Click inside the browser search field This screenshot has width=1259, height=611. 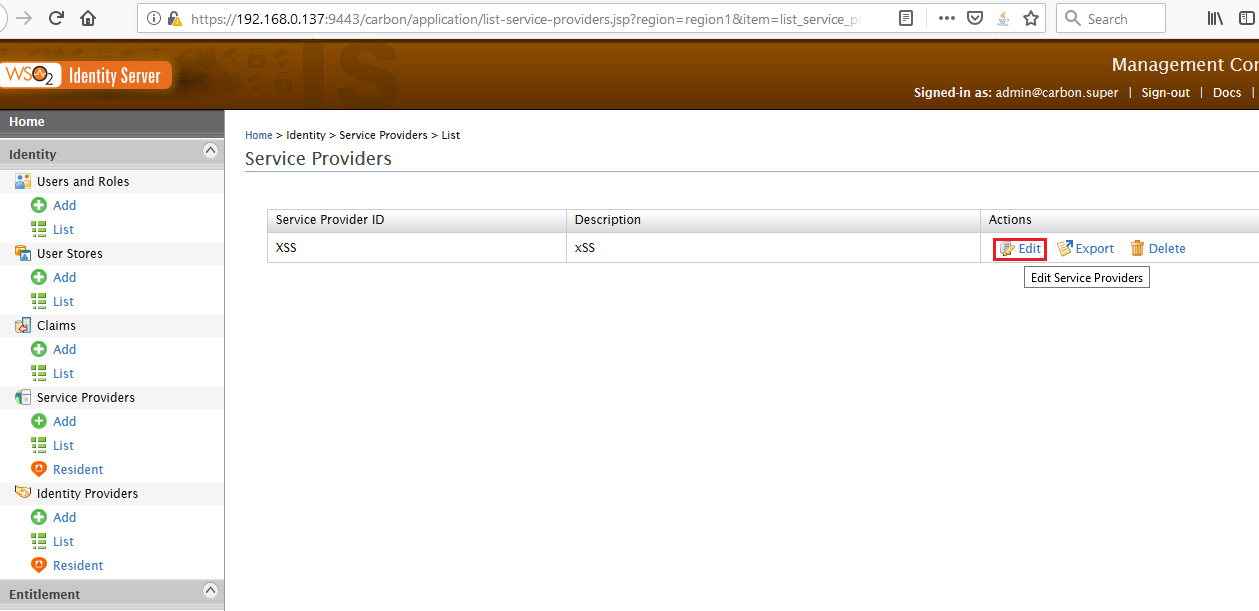(1110, 17)
